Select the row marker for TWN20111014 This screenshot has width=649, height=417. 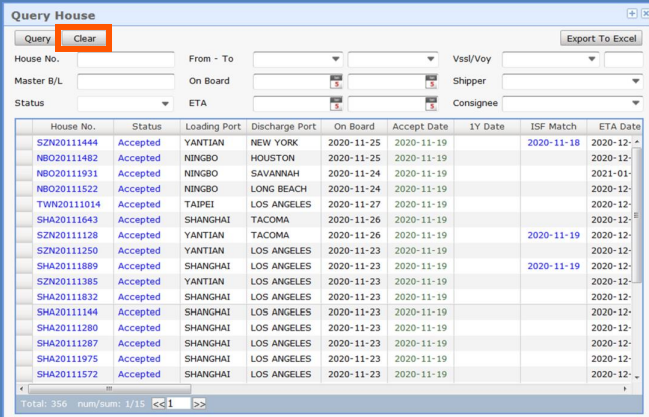[x=24, y=204]
